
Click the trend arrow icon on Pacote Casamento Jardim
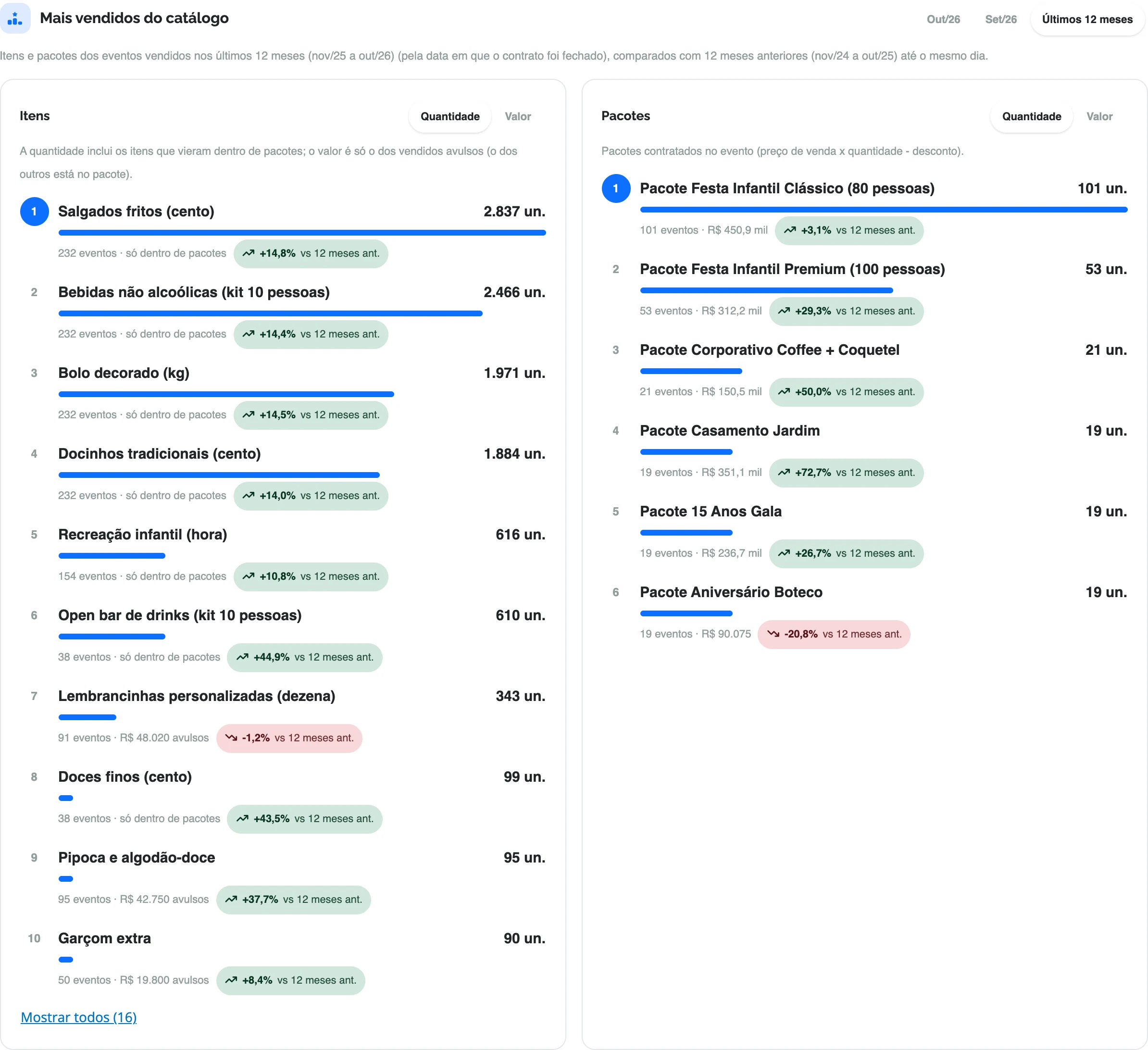(784, 473)
